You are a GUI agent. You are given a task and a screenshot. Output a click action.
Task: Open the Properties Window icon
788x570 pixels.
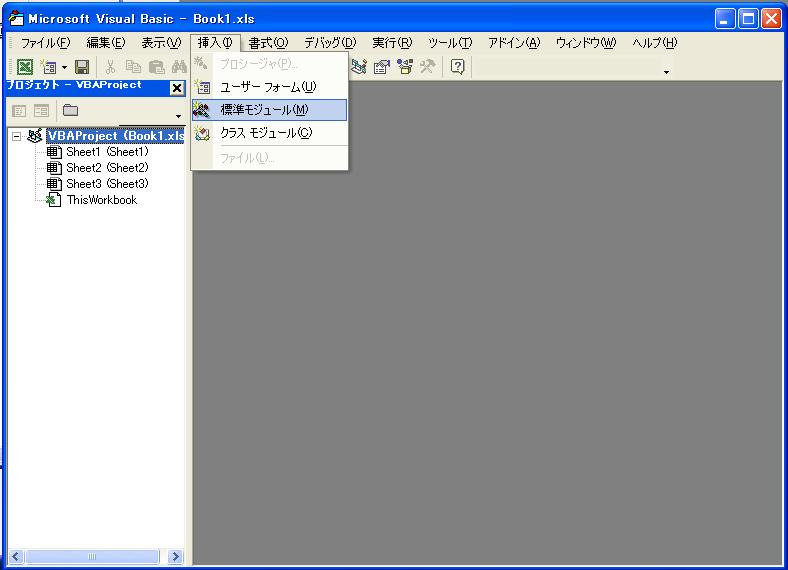pos(382,66)
